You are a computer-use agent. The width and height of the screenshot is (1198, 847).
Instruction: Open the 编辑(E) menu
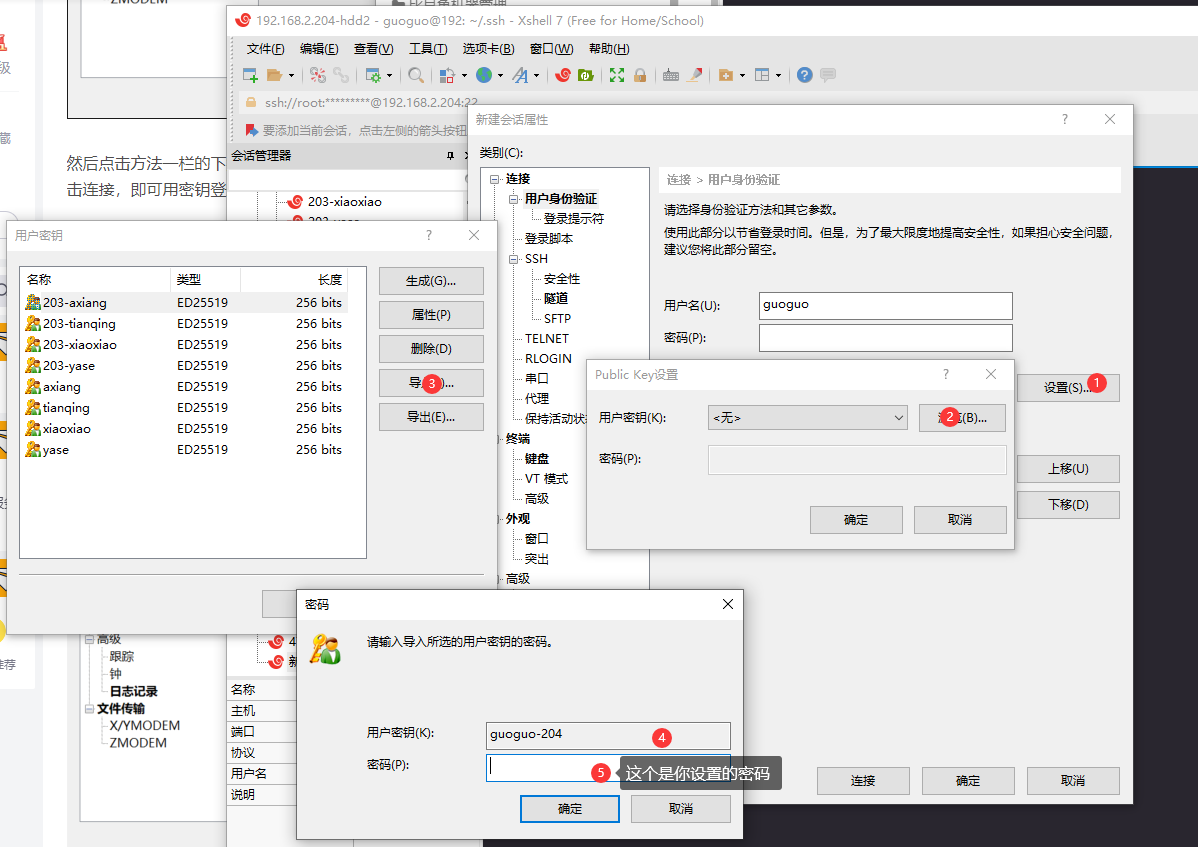[319, 49]
